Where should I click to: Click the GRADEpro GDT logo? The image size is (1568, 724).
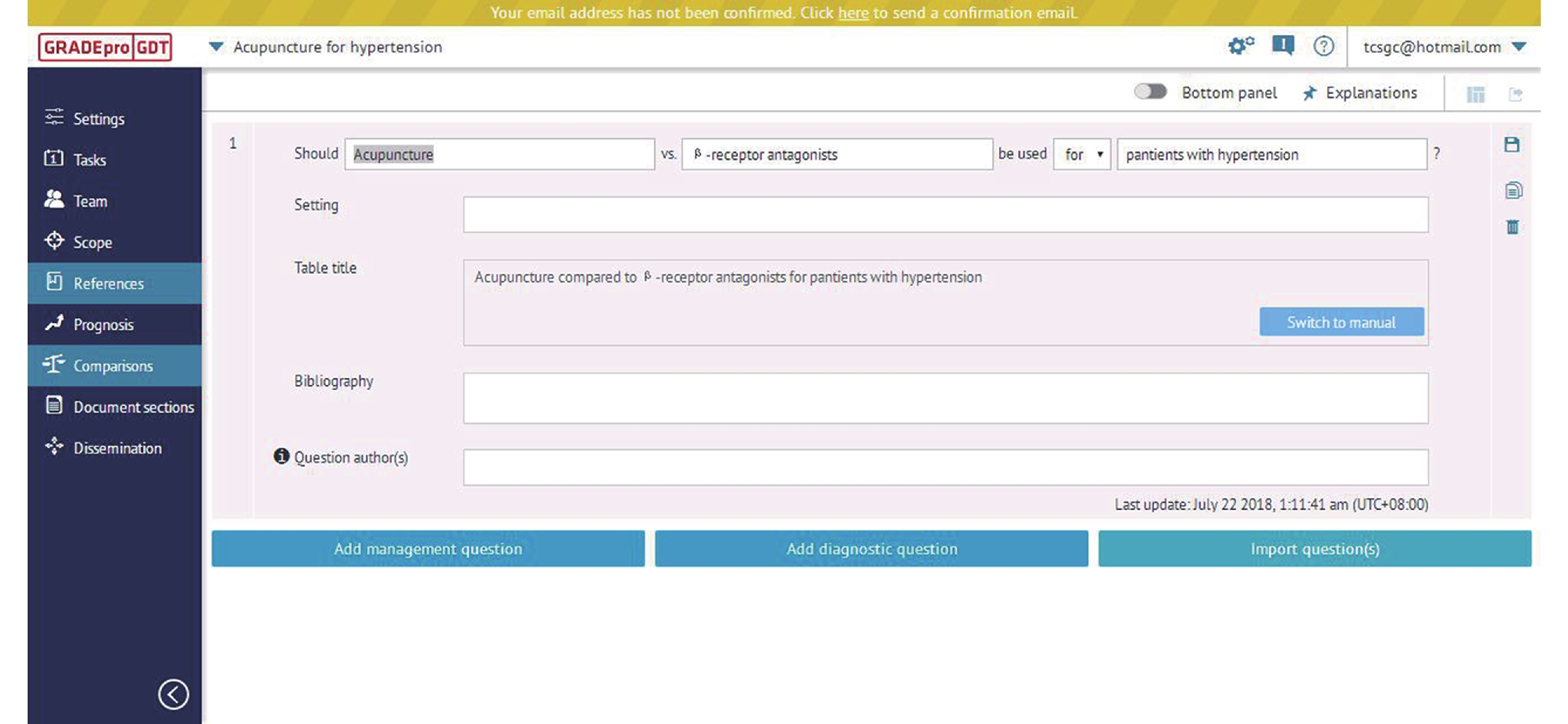point(105,47)
